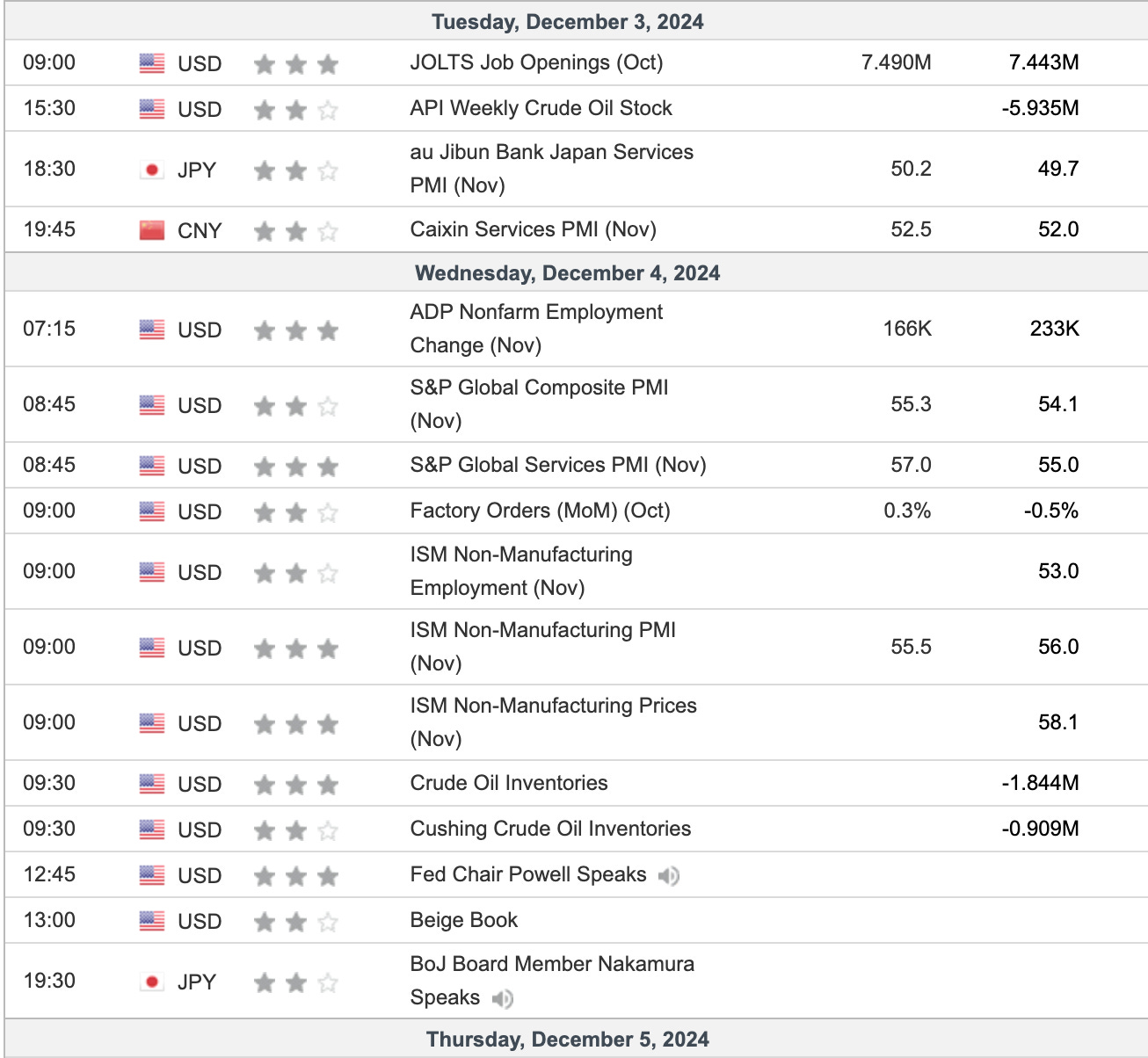The width and height of the screenshot is (1148, 1058).
Task: Select the Wednesday, December 4, 2024 header
Action: click(x=568, y=273)
